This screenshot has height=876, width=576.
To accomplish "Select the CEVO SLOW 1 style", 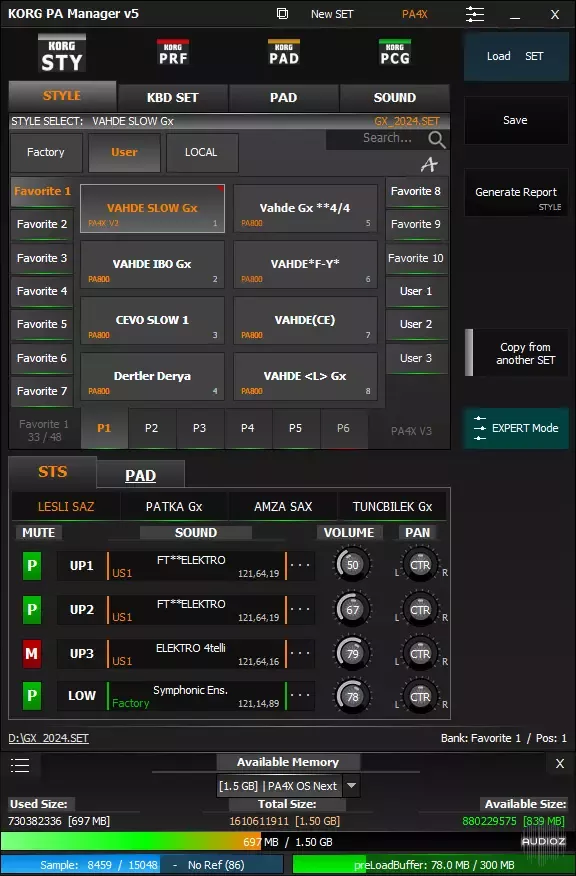I will click(153, 321).
